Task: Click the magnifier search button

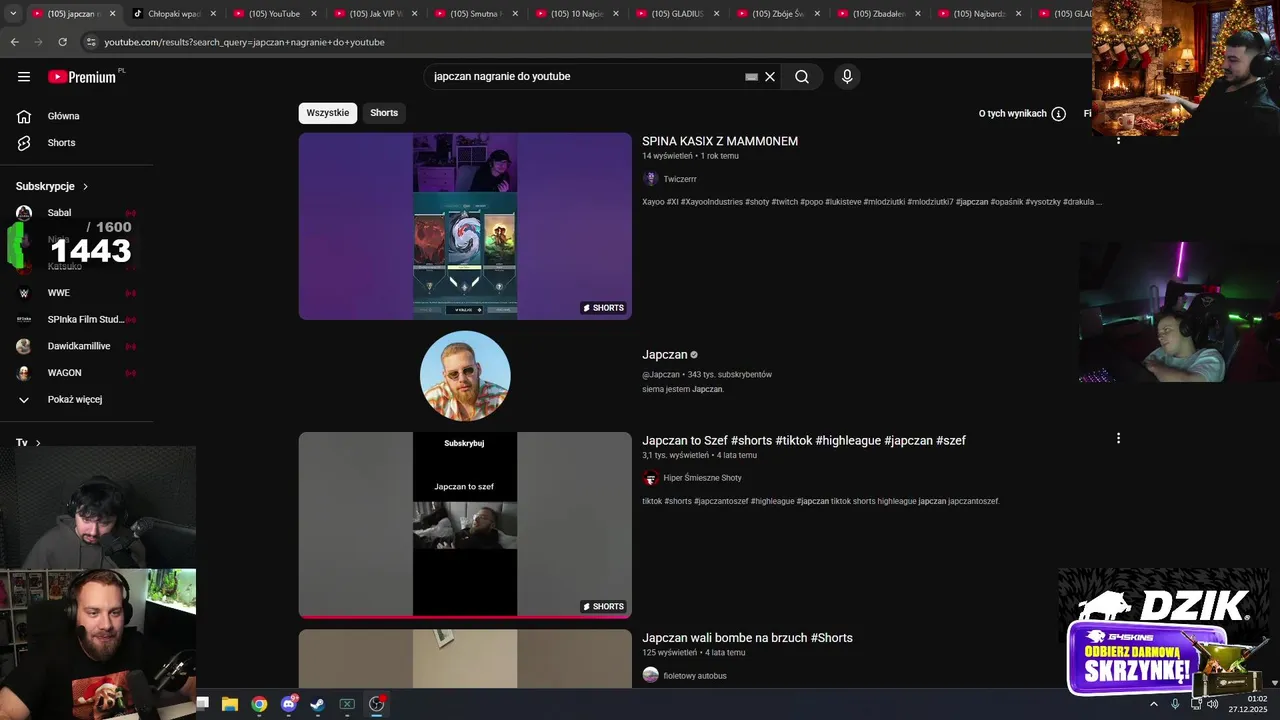Action: click(x=802, y=77)
